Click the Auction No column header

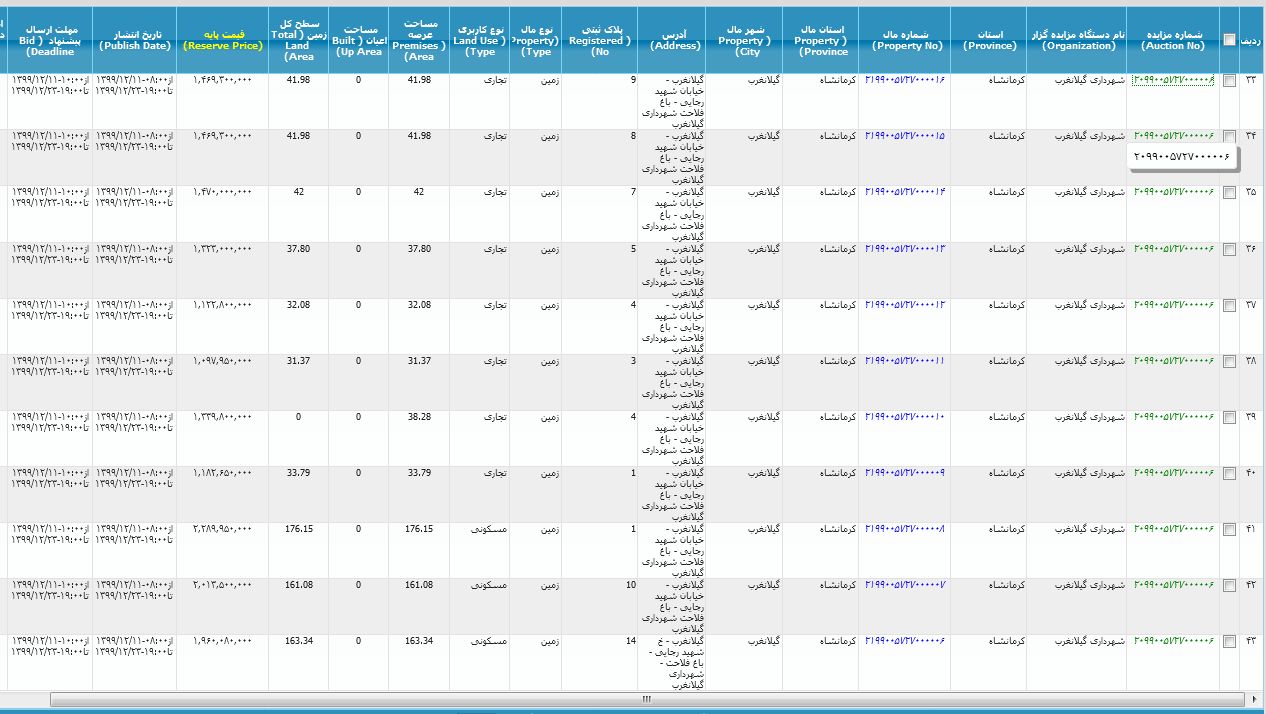tap(1172, 40)
